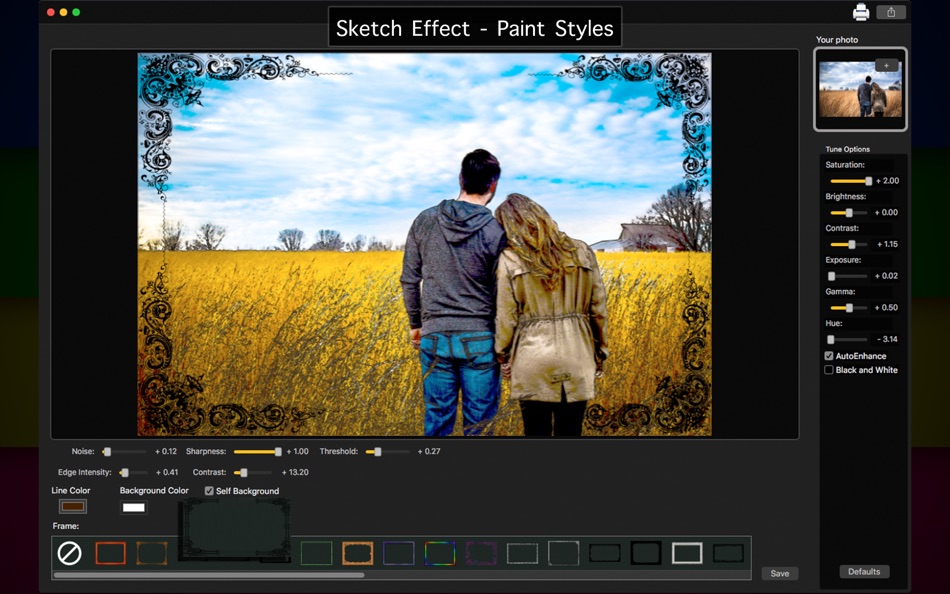Choose the thick black border frame

(646, 553)
